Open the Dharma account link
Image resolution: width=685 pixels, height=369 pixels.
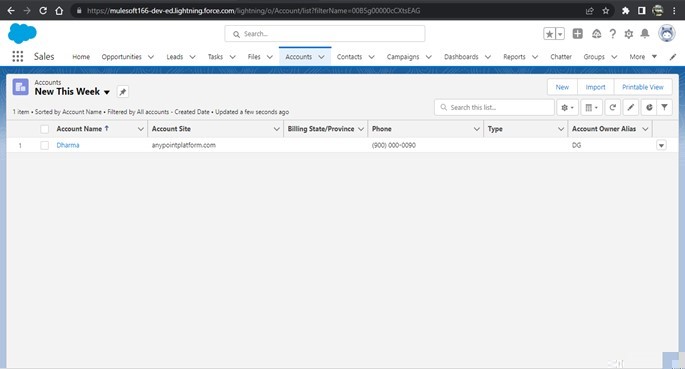point(68,145)
